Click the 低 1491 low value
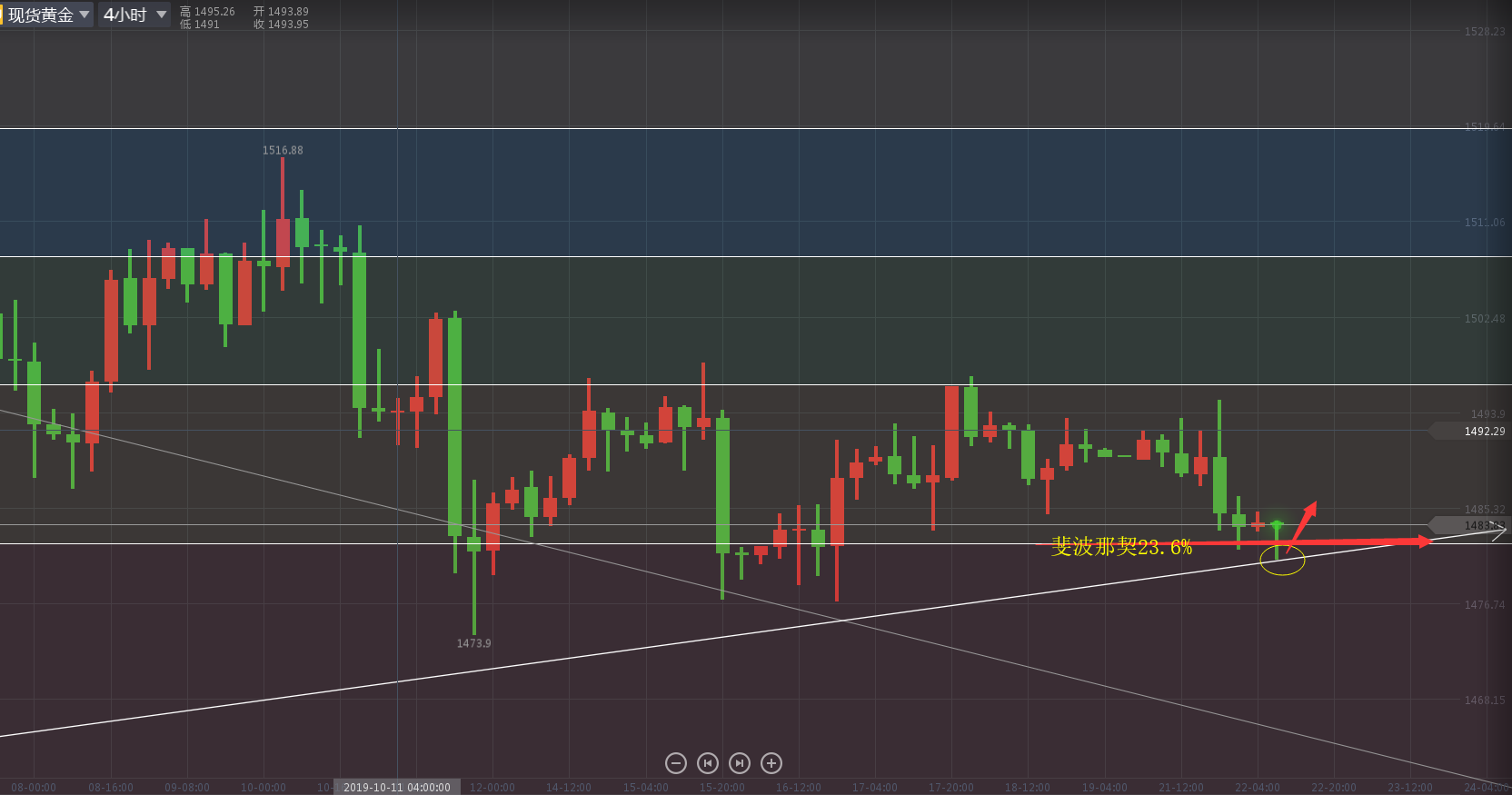Image resolution: width=1512 pixels, height=795 pixels. click(x=200, y=25)
